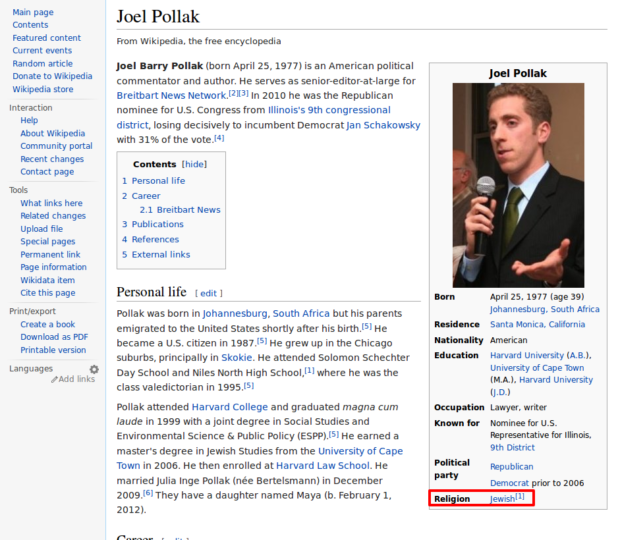Click citation [3] after Breitbart News Network
This screenshot has width=618, height=540.
point(244,93)
